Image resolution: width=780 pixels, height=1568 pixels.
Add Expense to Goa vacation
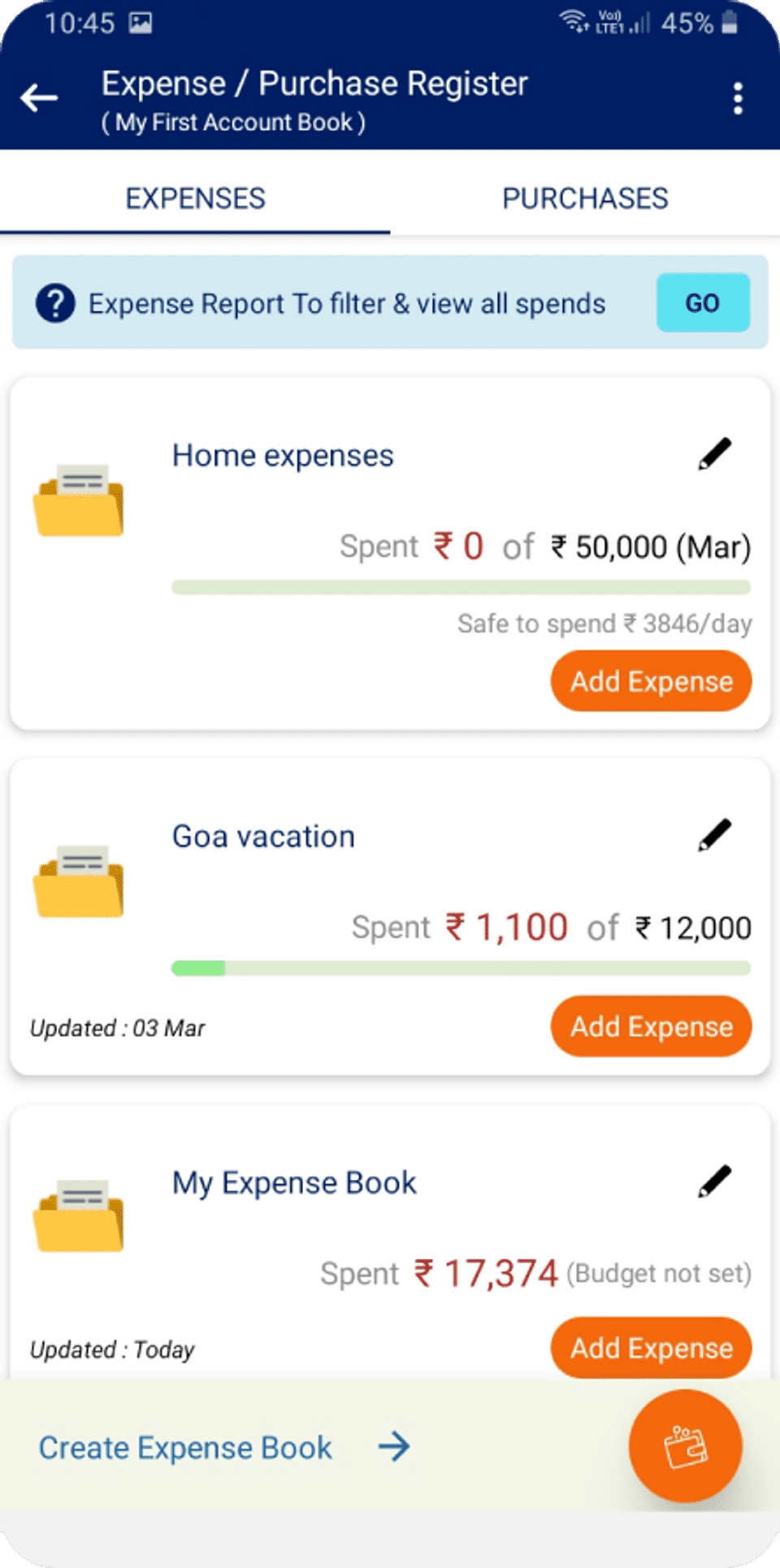tap(651, 1026)
